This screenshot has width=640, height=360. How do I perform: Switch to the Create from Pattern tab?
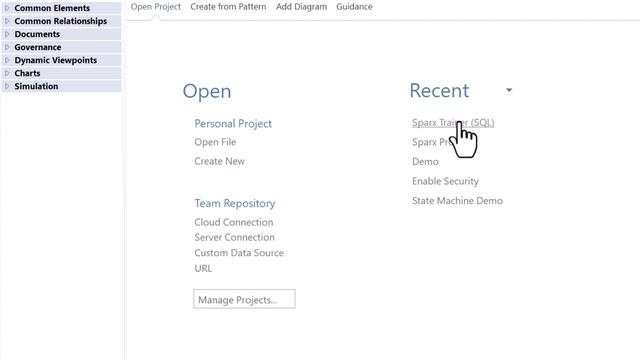(x=228, y=7)
